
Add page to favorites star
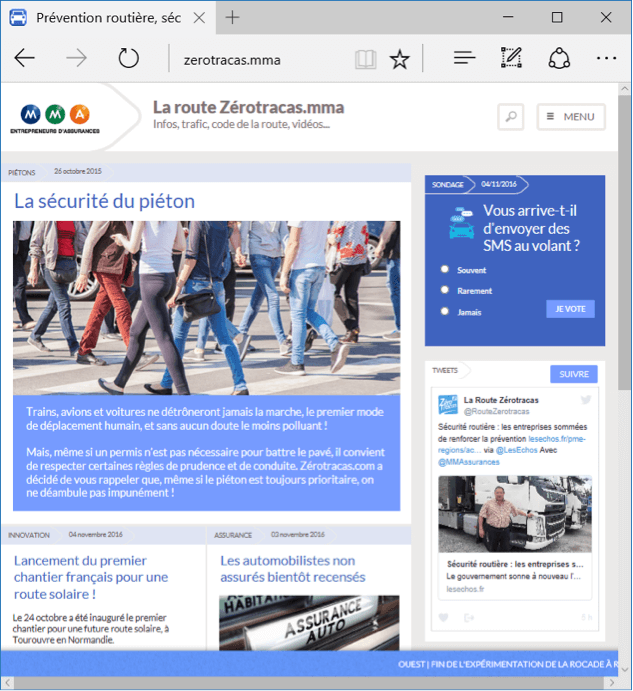[399, 59]
